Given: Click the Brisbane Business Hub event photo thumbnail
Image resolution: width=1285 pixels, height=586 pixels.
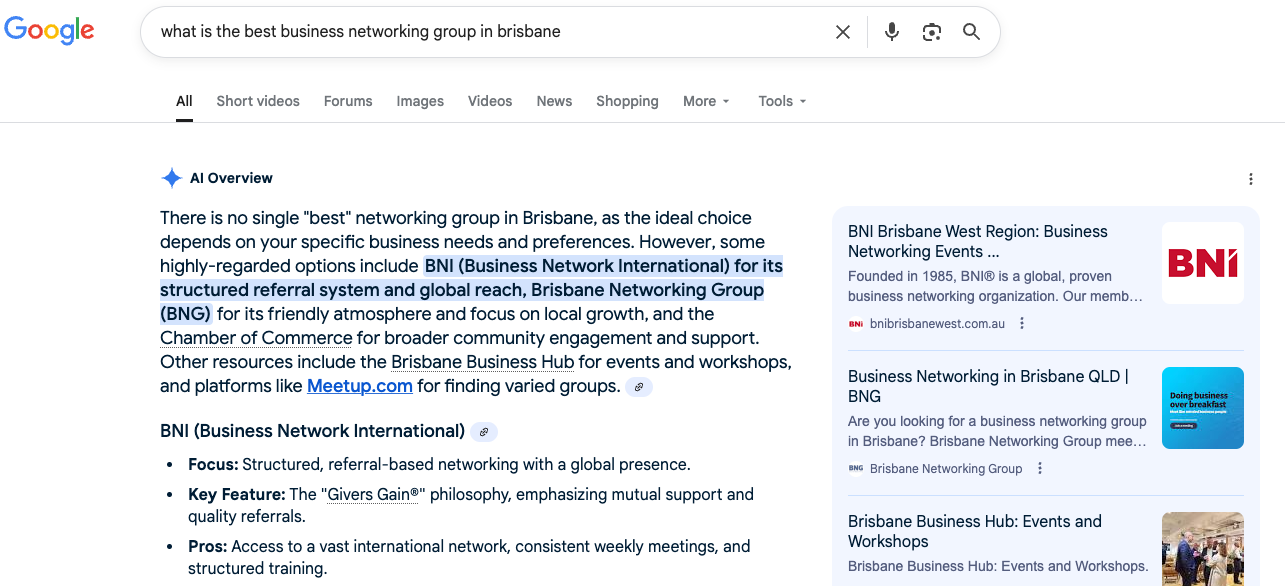Looking at the screenshot, I should [x=1203, y=549].
